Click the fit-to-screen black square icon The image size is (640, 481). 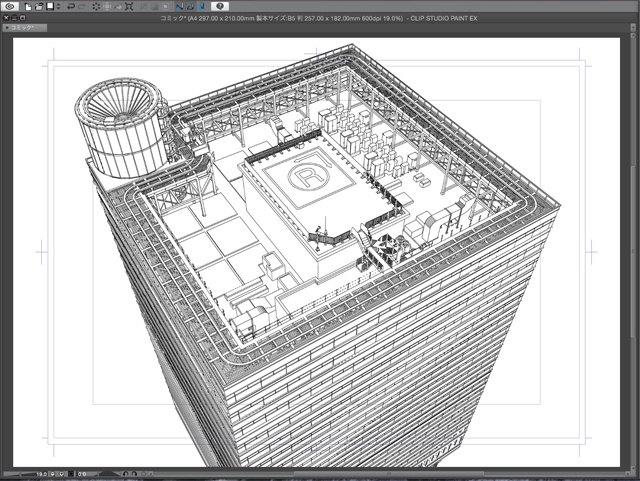(71, 474)
